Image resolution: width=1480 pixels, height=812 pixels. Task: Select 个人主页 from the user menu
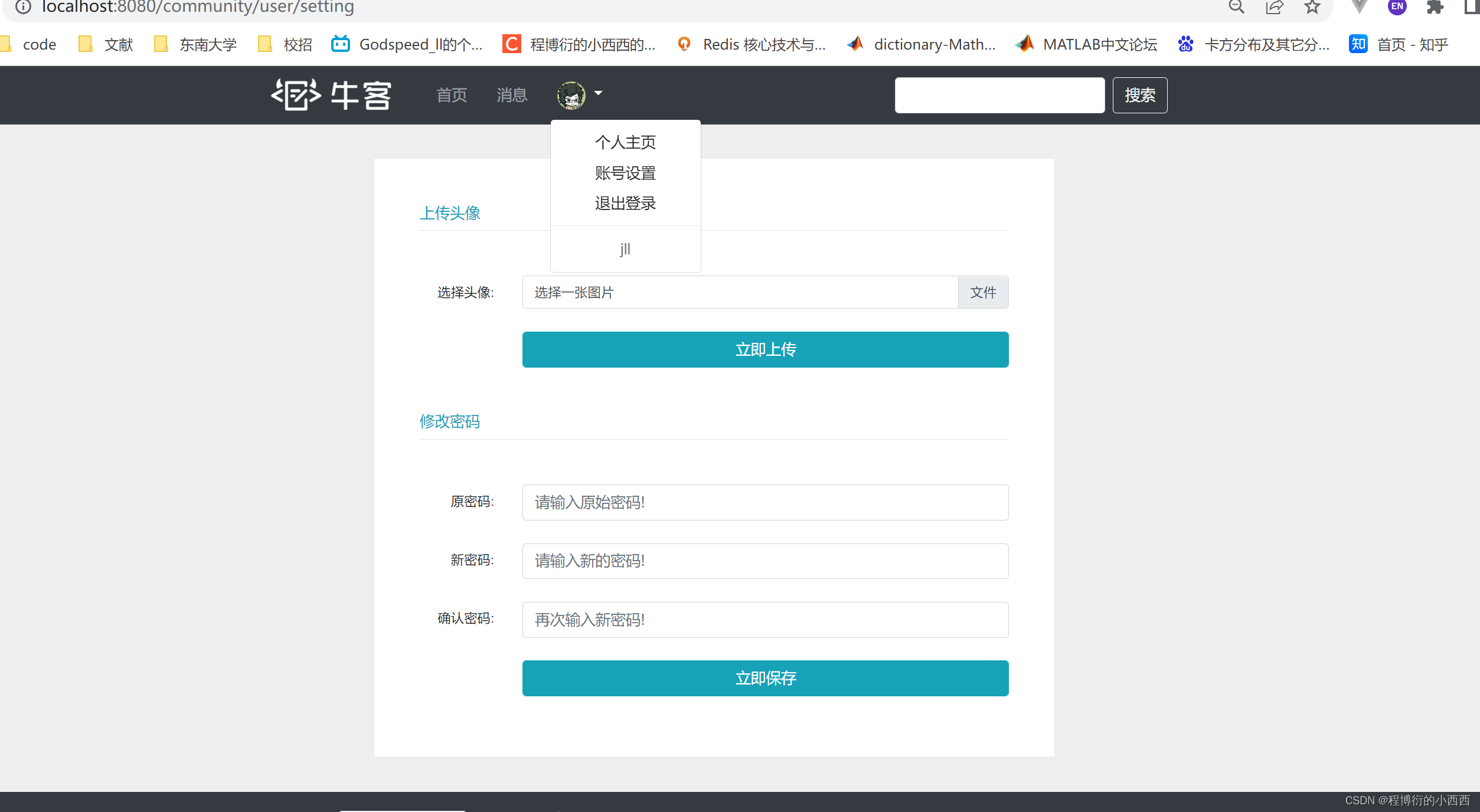(x=625, y=142)
